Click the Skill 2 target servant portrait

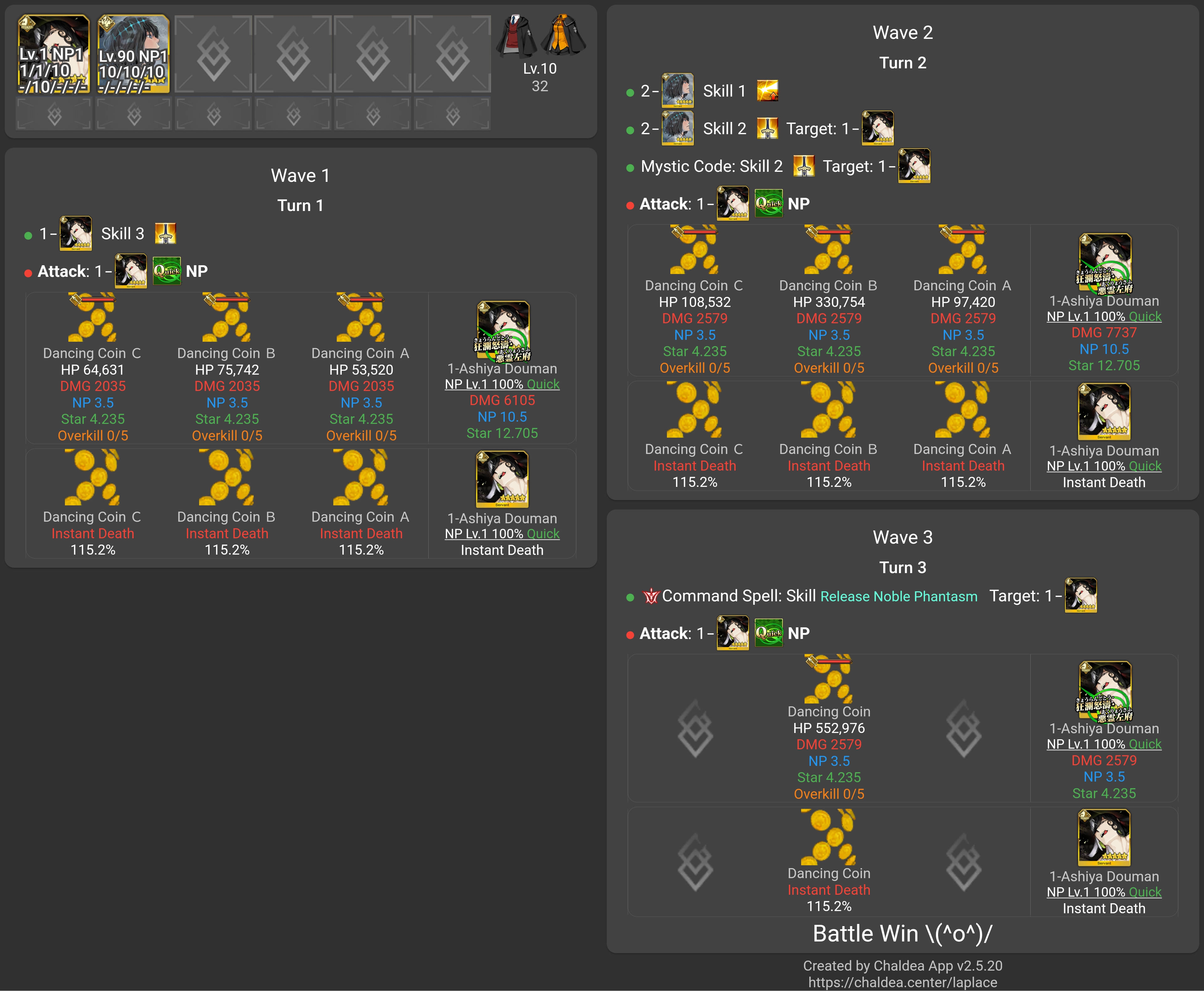point(878,129)
